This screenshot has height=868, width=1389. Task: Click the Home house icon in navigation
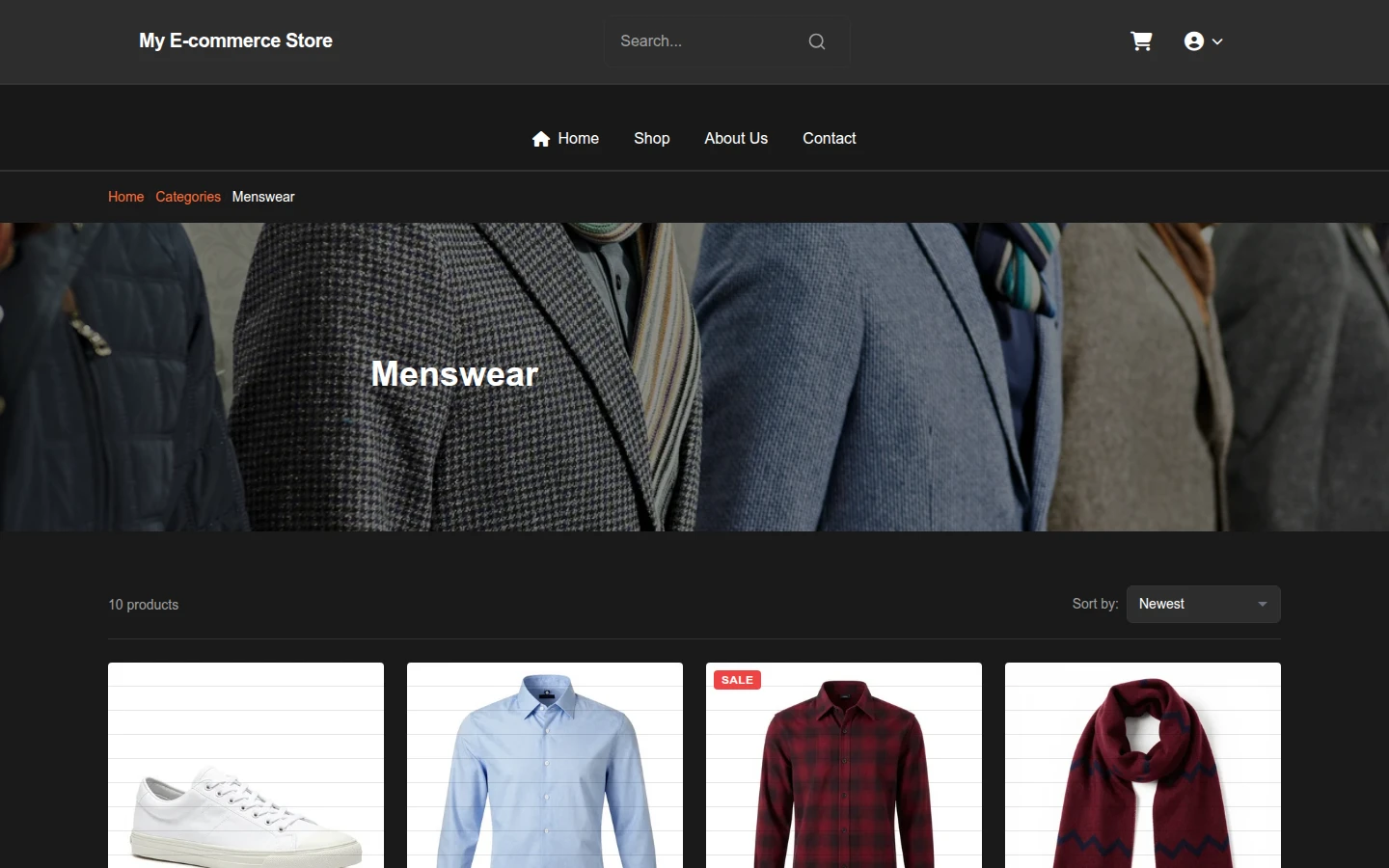click(x=541, y=139)
